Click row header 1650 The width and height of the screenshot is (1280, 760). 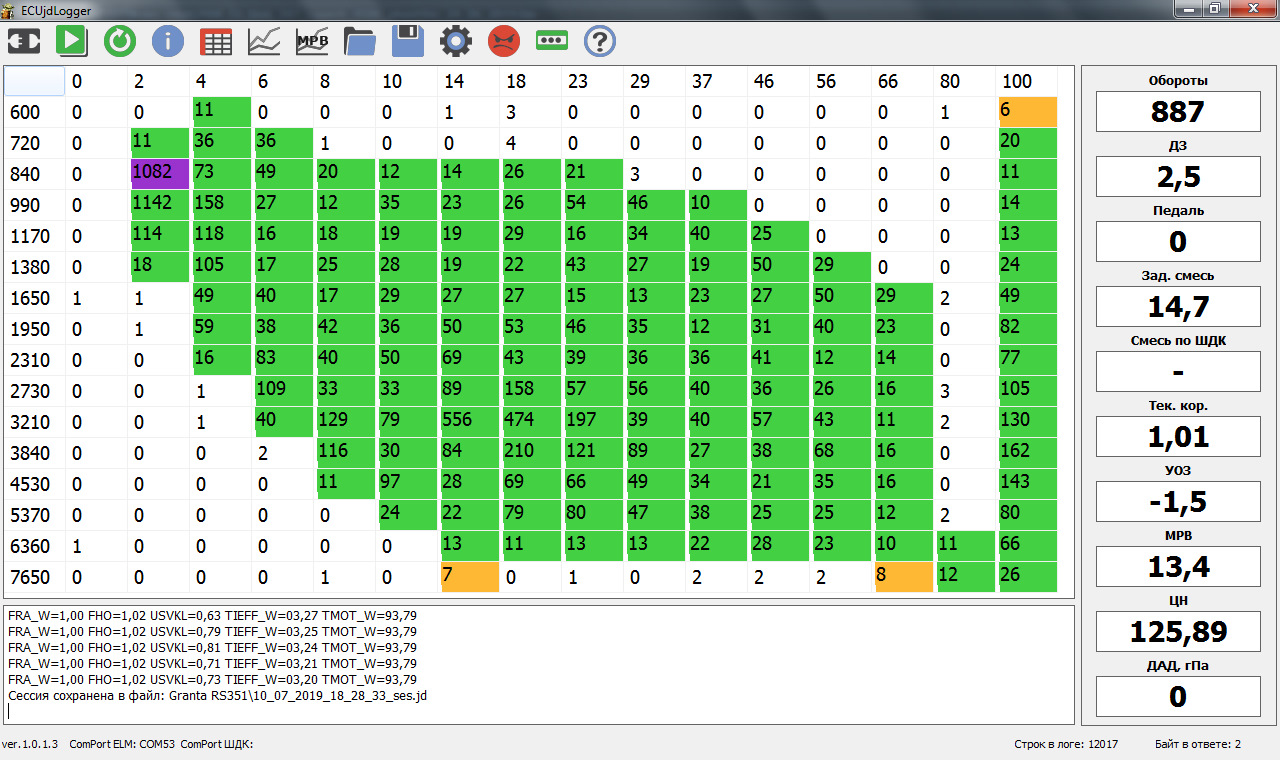click(35, 298)
